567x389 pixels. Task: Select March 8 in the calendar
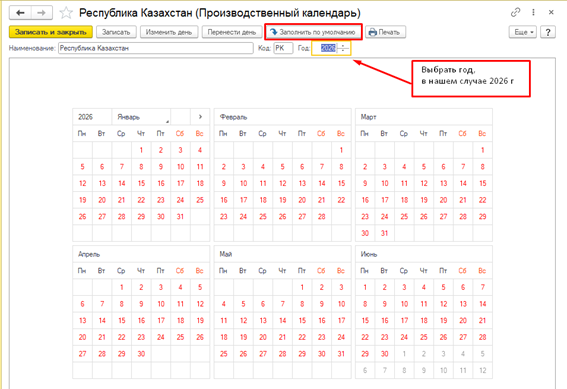pyautogui.click(x=482, y=167)
